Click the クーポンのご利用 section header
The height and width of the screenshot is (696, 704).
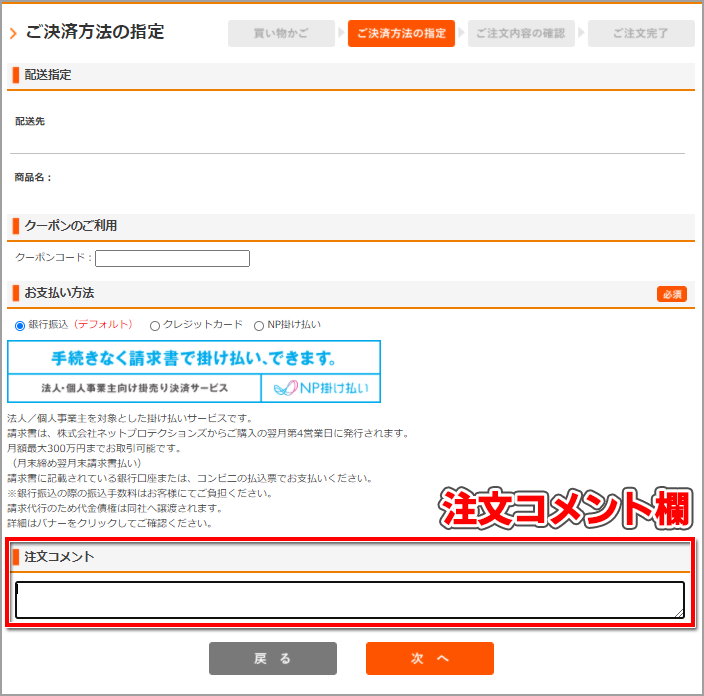70,226
